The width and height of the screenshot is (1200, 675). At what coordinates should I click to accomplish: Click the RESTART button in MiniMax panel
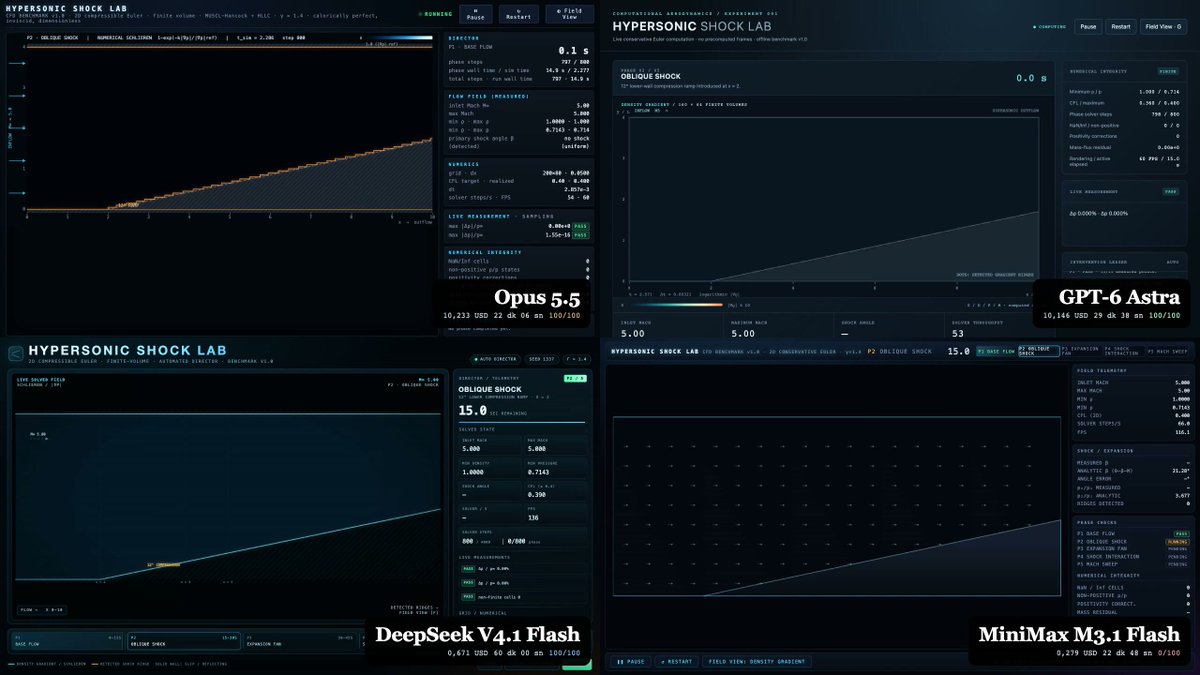677,661
